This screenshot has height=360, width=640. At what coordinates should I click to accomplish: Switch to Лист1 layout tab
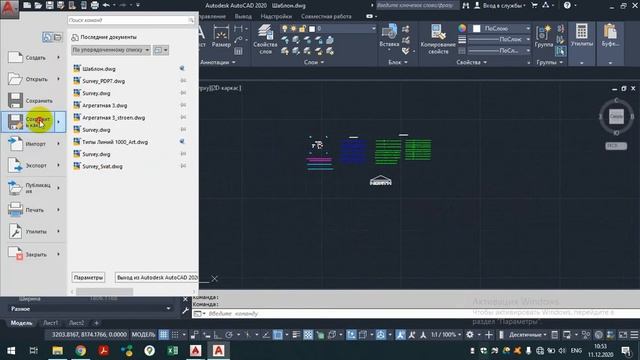[51, 323]
